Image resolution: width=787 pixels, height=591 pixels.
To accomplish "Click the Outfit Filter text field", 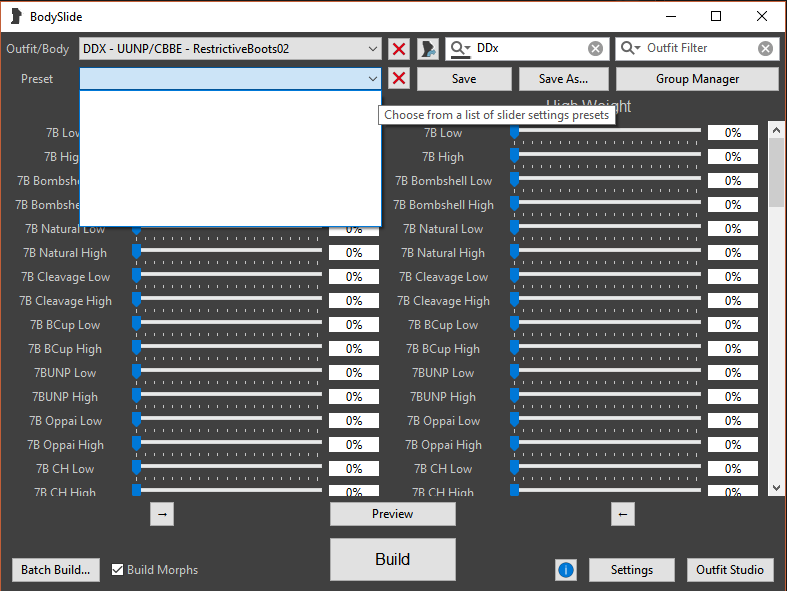I will pyautogui.click(x=700, y=48).
